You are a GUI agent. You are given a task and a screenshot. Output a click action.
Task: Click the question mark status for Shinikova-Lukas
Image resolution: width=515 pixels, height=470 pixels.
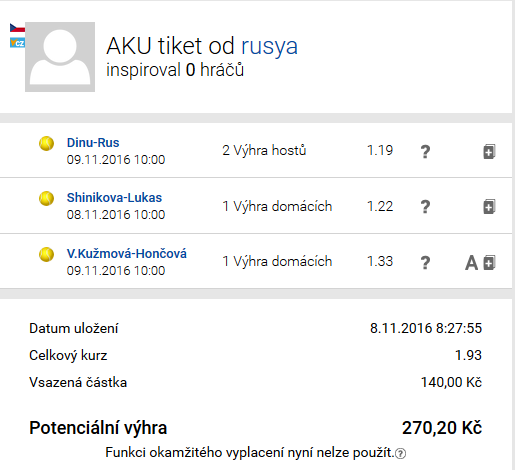click(x=425, y=207)
